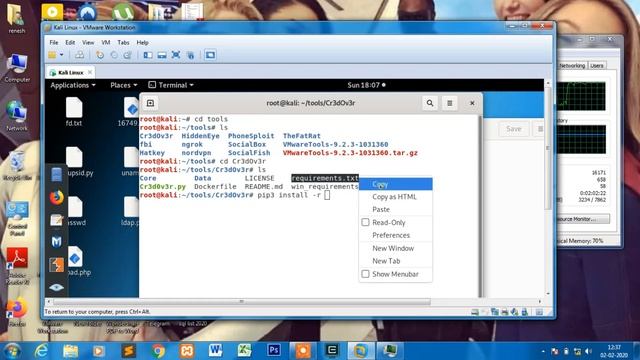Expand the Terminal app menu
Viewport: 640px width, 360px height.
point(171,85)
